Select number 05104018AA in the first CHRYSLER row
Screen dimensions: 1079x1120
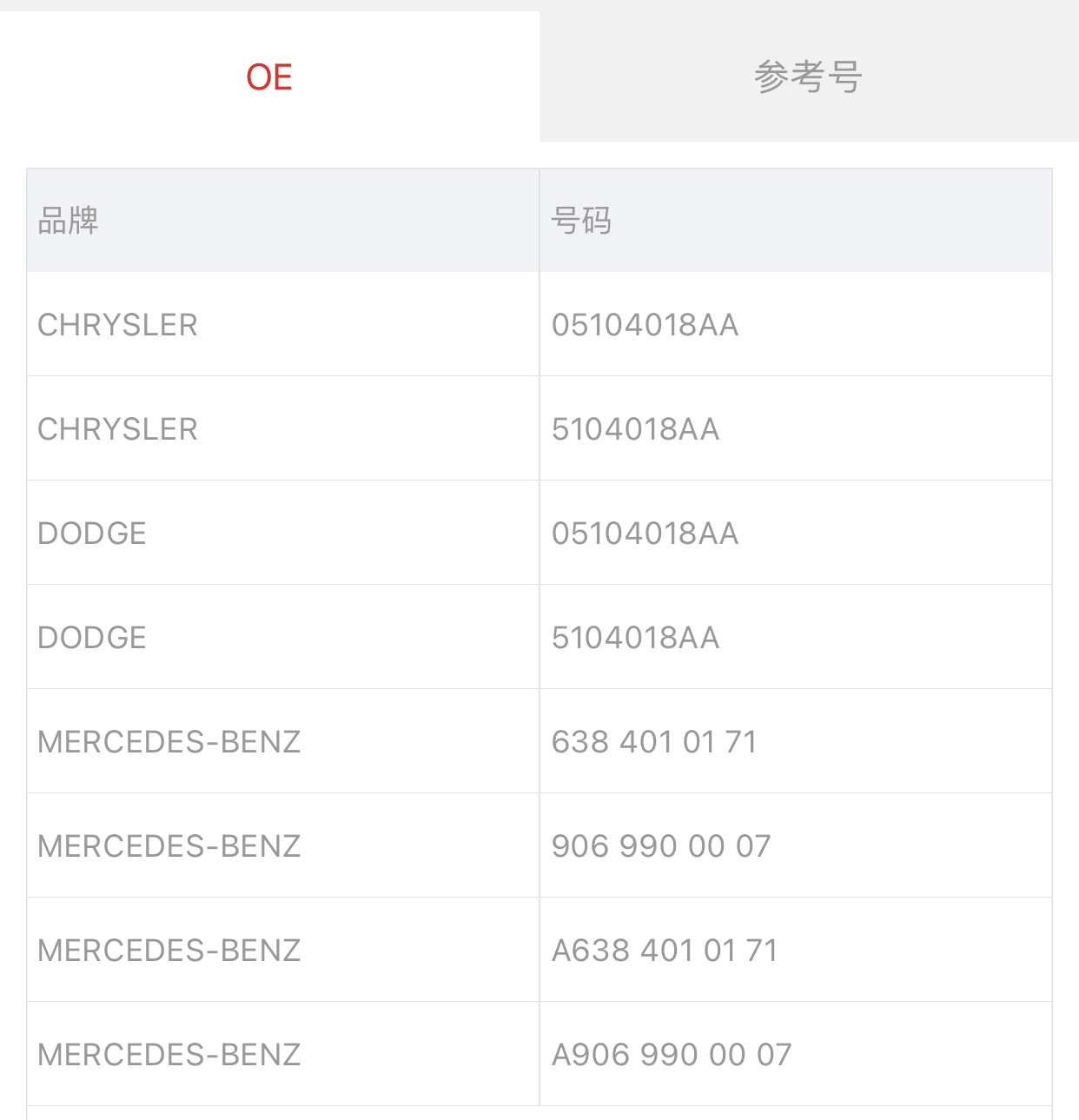pos(645,325)
